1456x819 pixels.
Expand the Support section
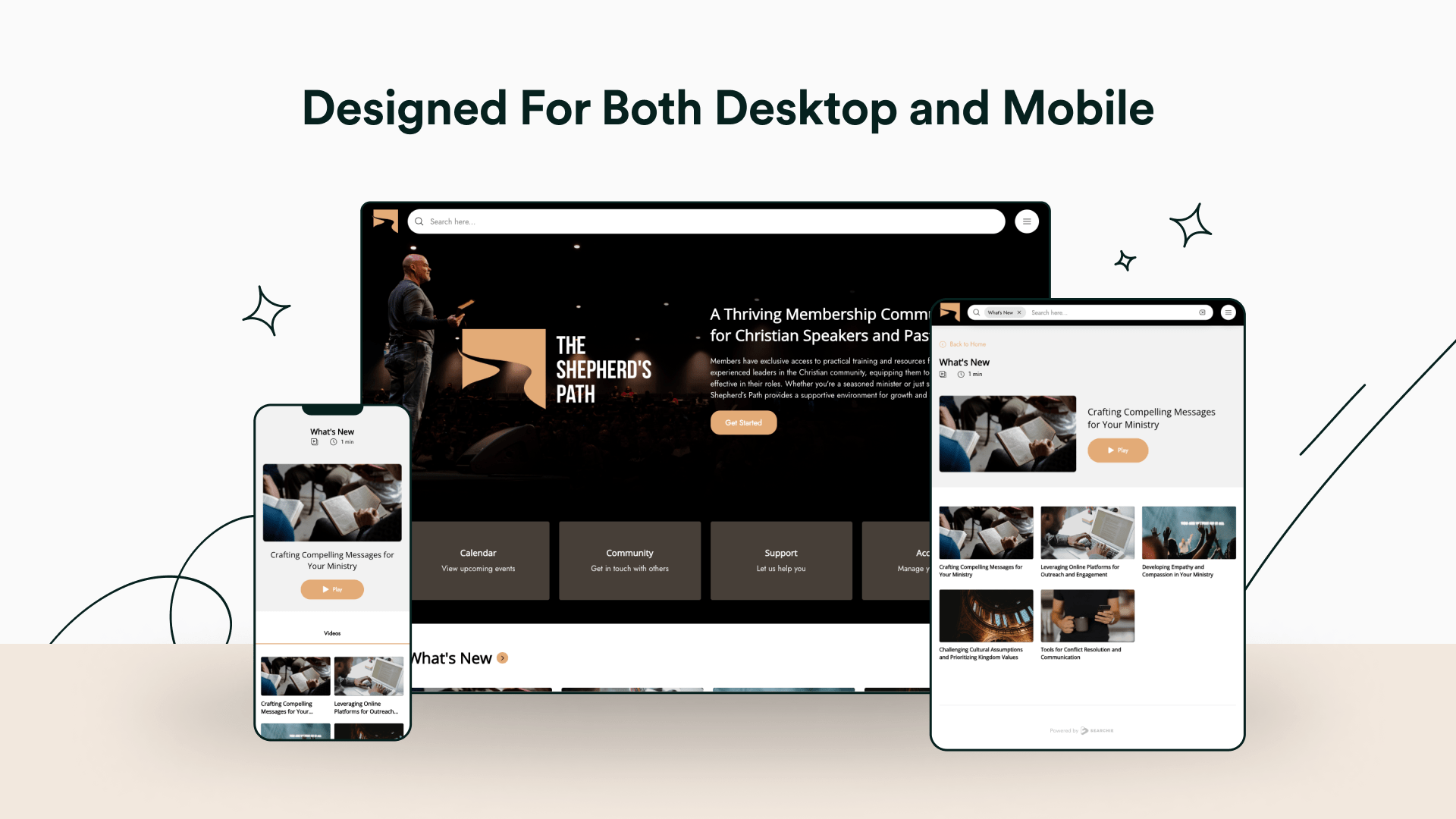(780, 560)
